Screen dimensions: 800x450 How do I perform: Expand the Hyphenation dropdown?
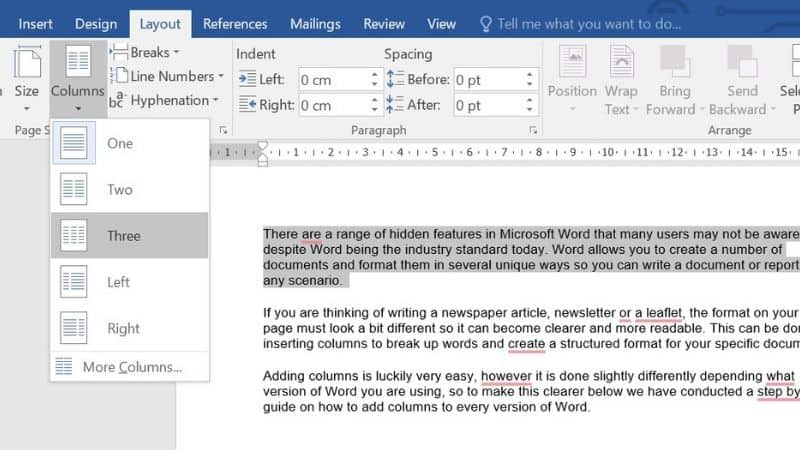(x=165, y=100)
